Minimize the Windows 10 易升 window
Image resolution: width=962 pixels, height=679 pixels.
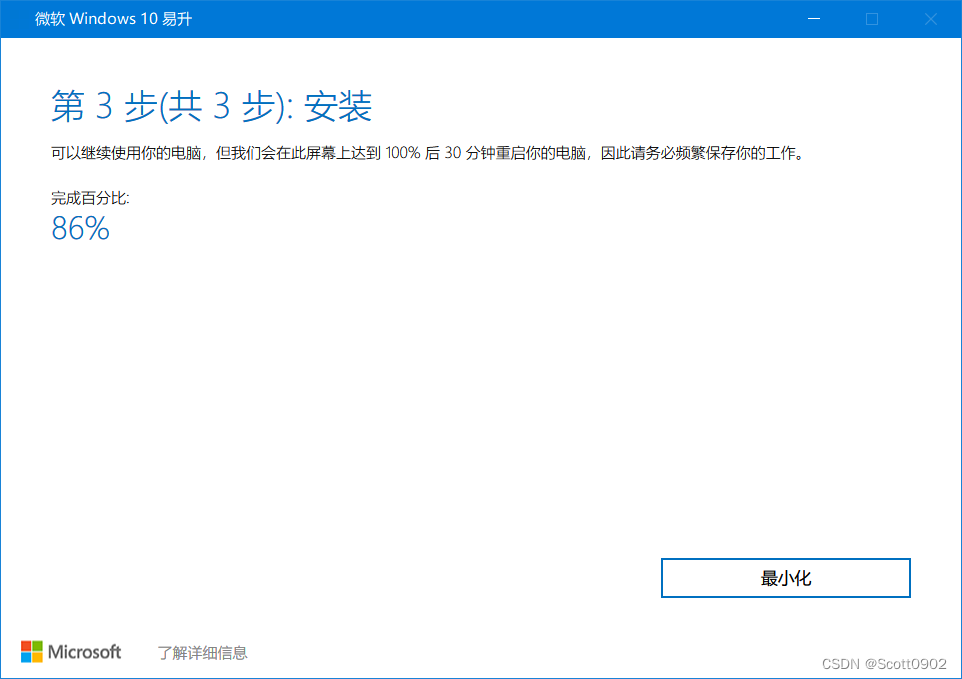coord(814,19)
